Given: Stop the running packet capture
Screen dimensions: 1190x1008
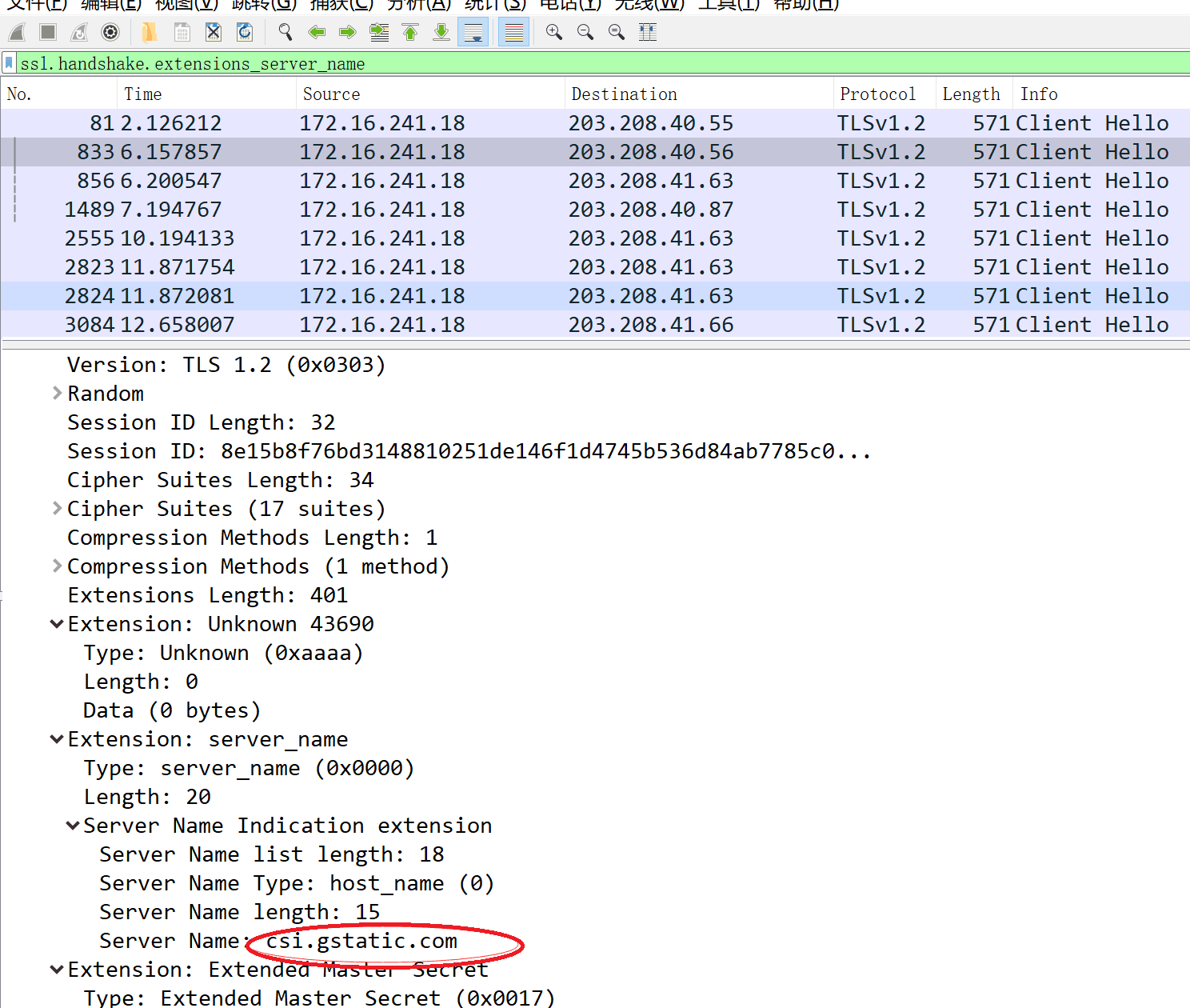Looking at the screenshot, I should point(48,32).
